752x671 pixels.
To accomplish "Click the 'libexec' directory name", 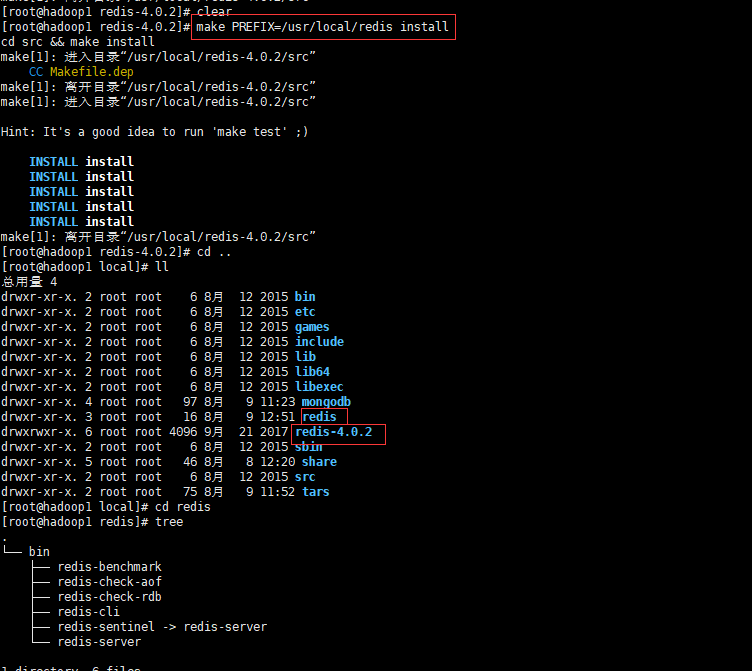I will coord(319,387).
